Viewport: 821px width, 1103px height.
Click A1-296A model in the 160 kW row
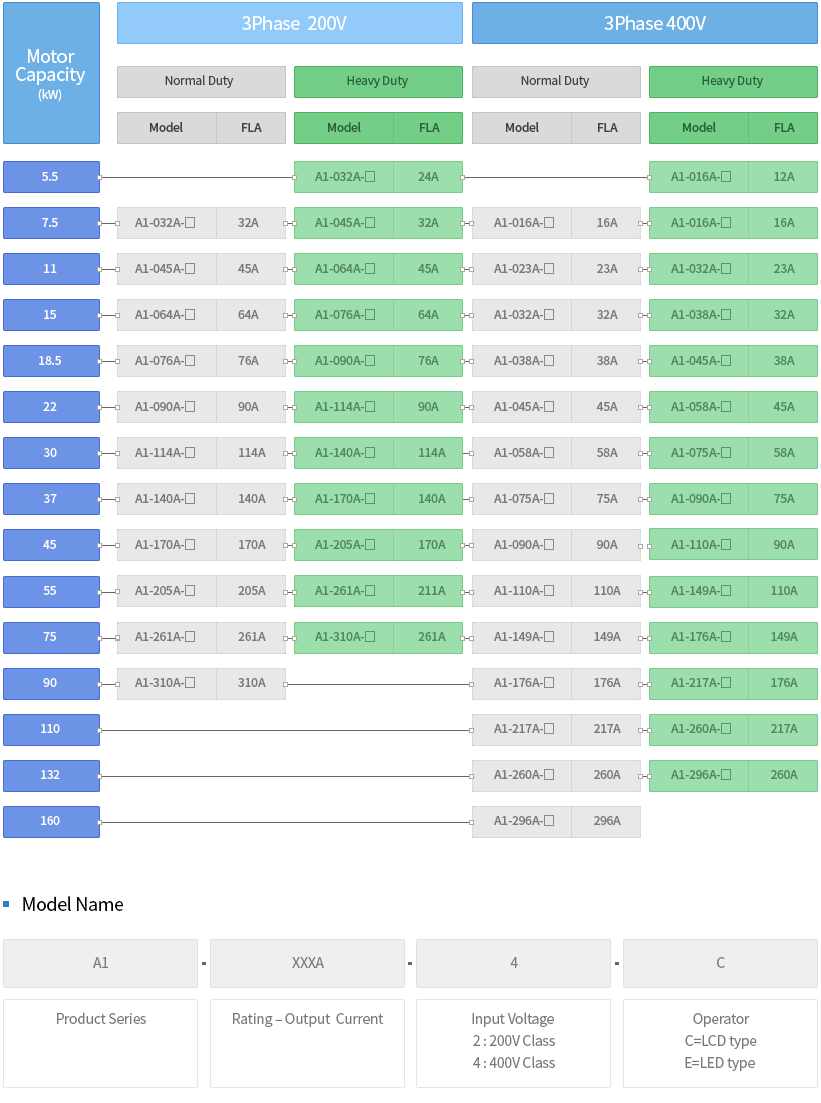[522, 822]
